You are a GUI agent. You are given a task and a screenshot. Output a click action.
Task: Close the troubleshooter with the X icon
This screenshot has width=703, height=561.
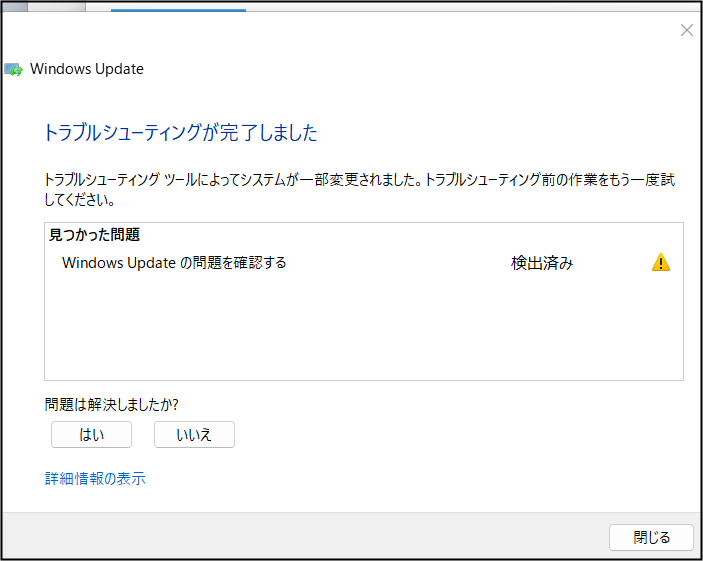[x=686, y=30]
